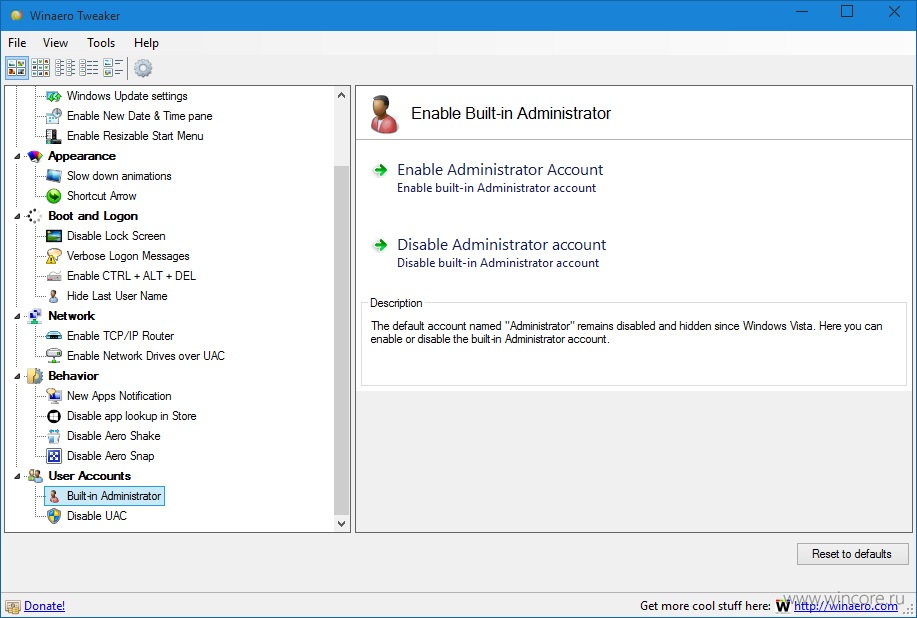
Task: Click the Appearance category icon
Action: click(35, 156)
